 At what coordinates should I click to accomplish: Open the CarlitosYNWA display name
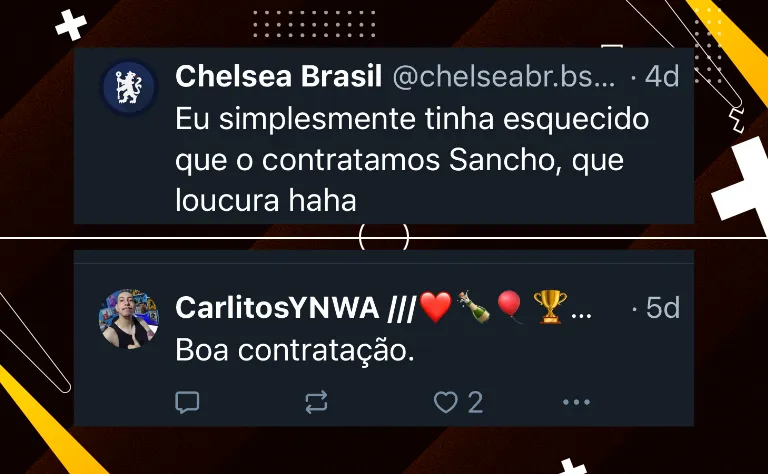pyautogui.click(x=277, y=308)
